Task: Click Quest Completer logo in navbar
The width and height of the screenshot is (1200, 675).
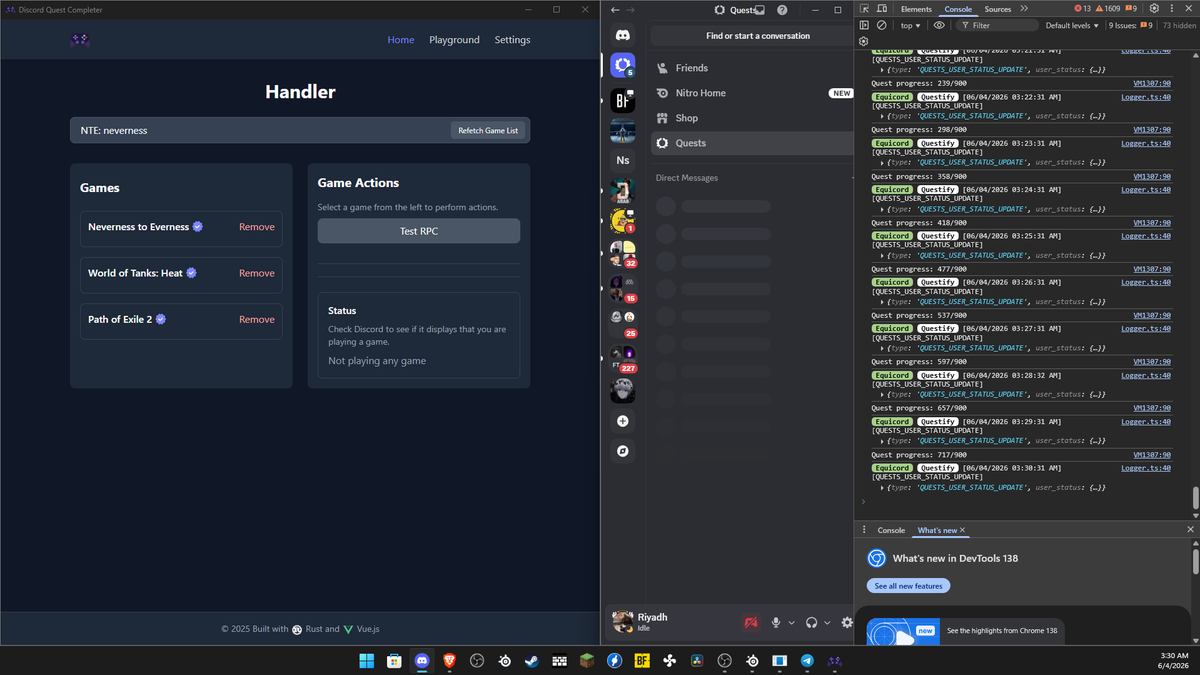Action: (x=81, y=40)
